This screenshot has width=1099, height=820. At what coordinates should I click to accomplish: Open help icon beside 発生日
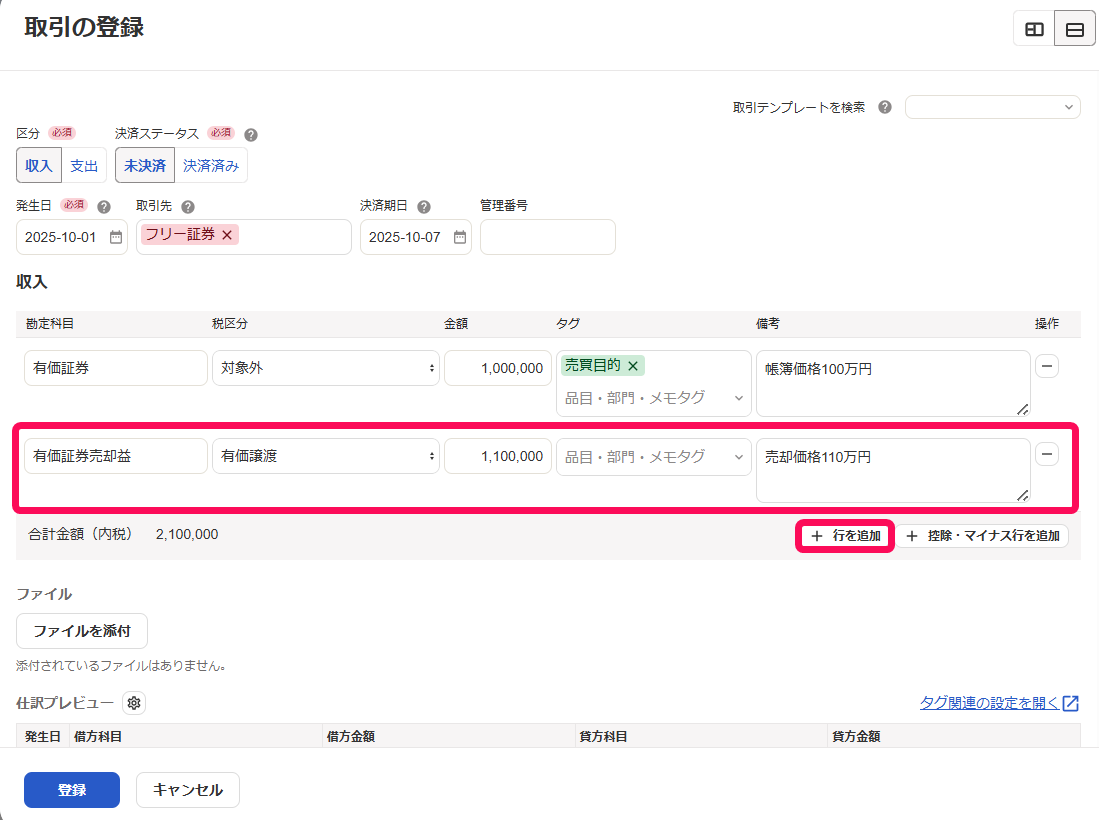(x=104, y=207)
